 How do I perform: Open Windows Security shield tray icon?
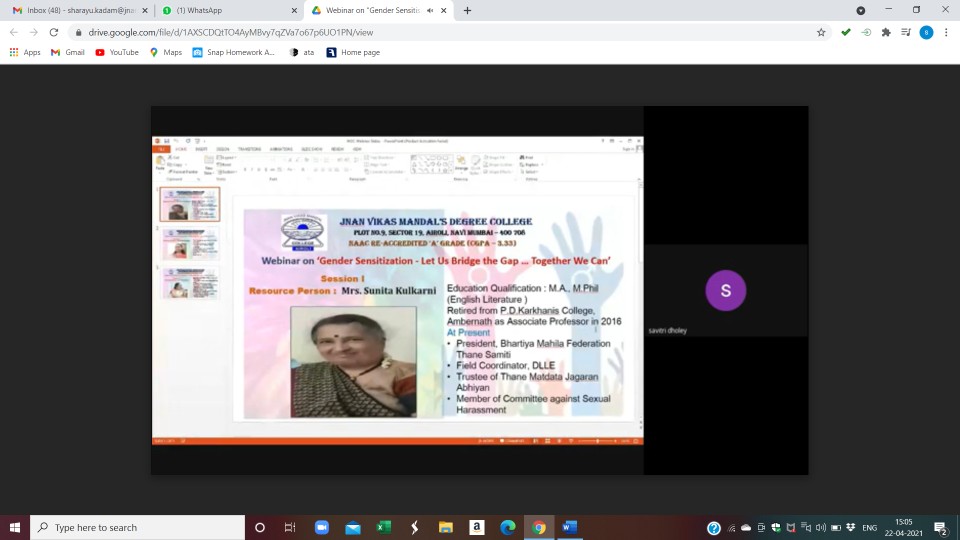coord(776,528)
